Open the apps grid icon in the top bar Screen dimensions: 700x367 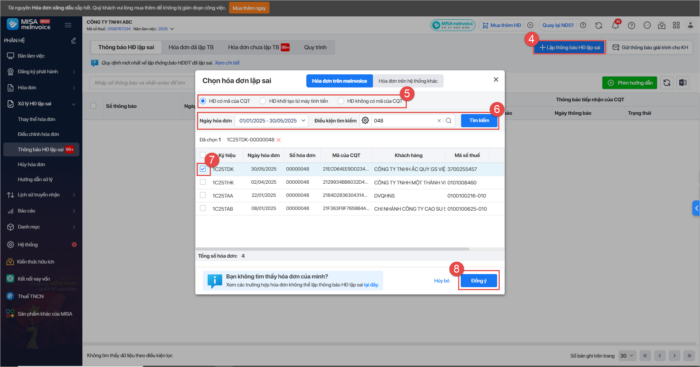[676, 25]
